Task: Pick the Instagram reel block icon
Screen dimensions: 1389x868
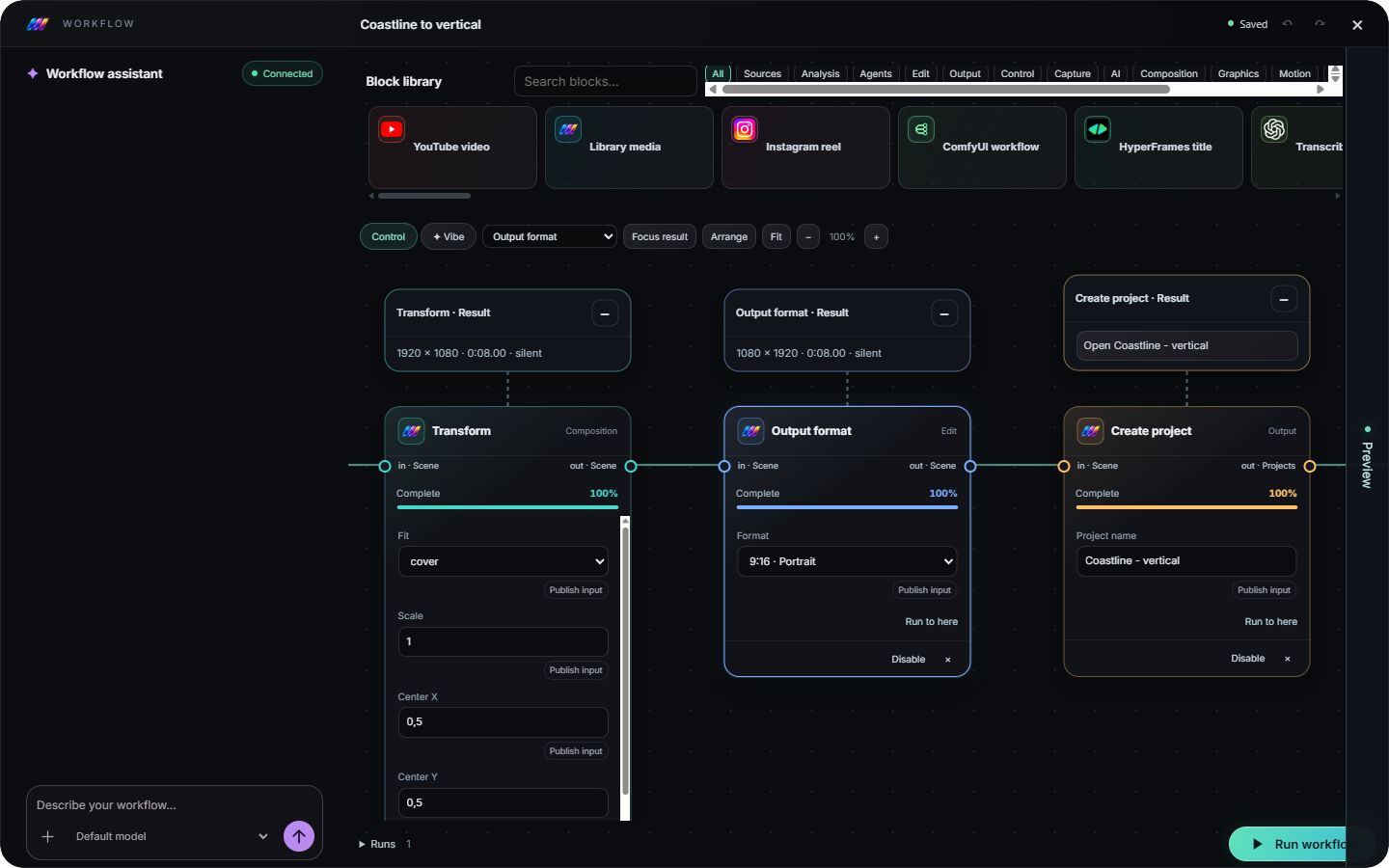Action: [745, 129]
